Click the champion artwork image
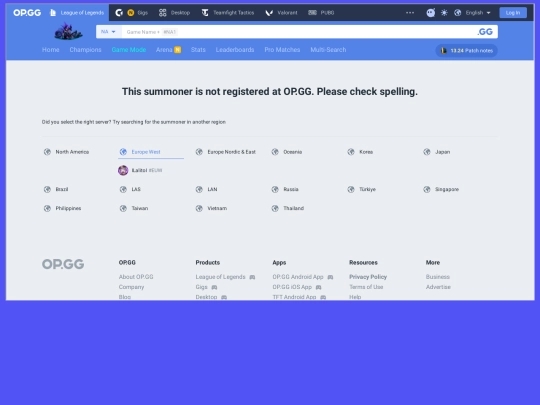 (68, 31)
